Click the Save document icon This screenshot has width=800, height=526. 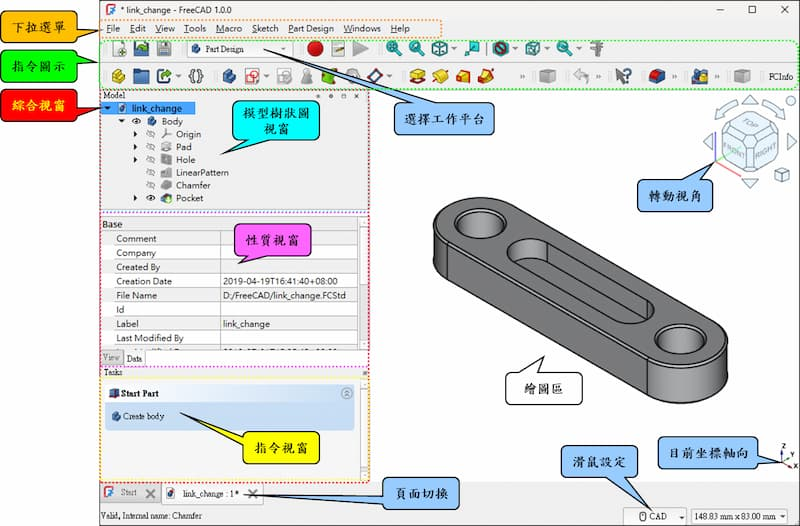click(x=164, y=49)
